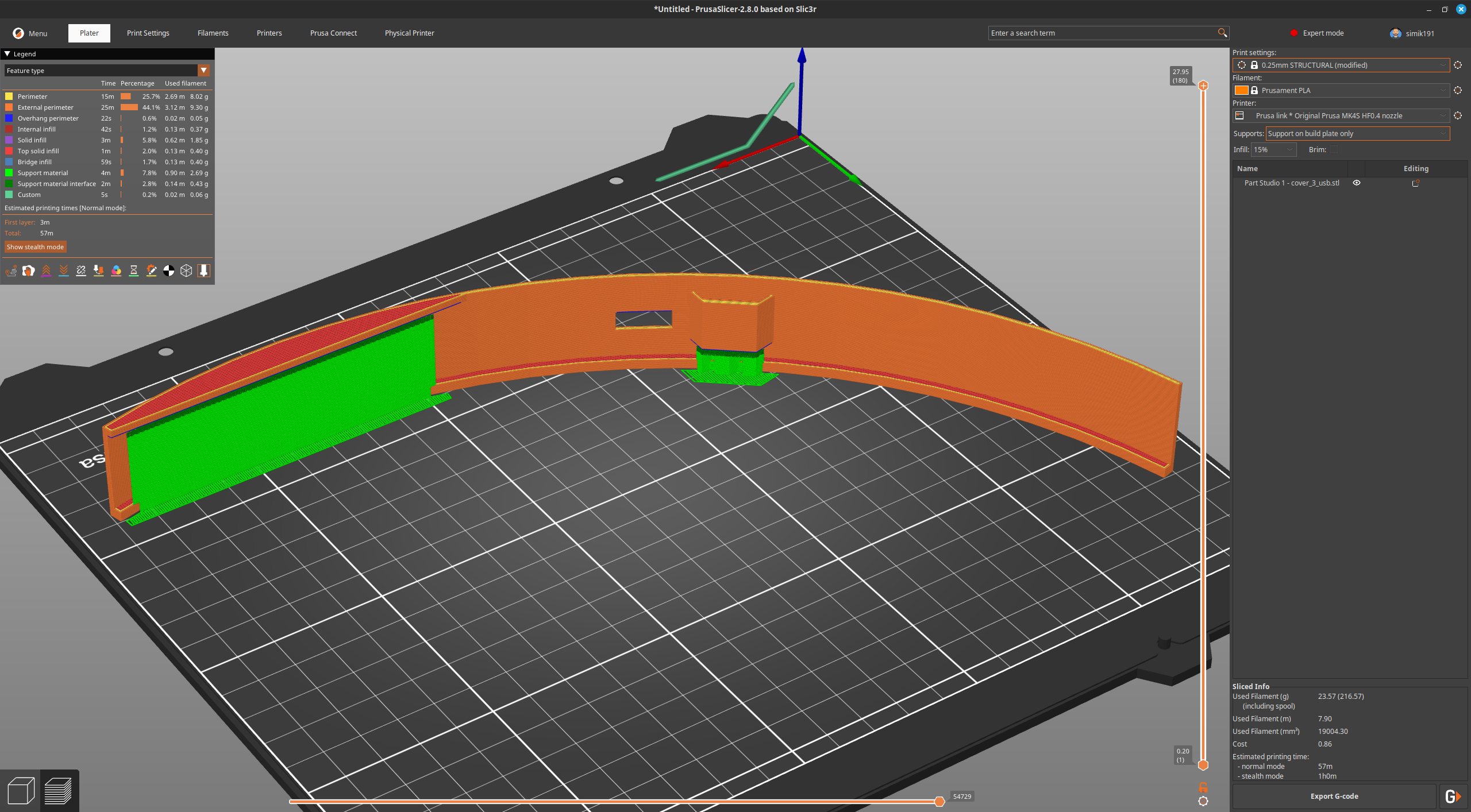Toggle the Deretractions down-arrows icon

(64, 271)
